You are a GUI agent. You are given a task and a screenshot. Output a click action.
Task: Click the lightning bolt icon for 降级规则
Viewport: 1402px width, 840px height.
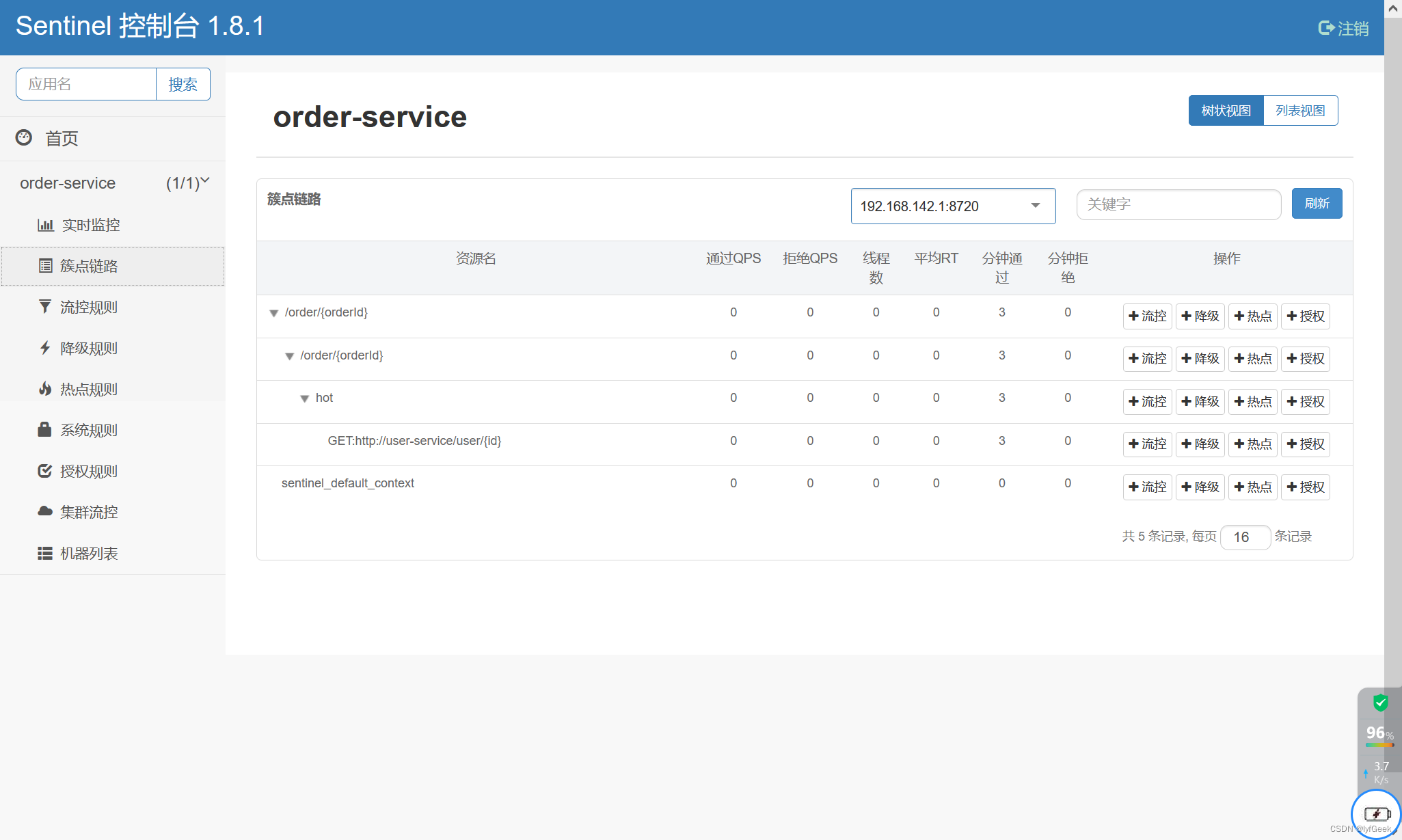coord(45,348)
